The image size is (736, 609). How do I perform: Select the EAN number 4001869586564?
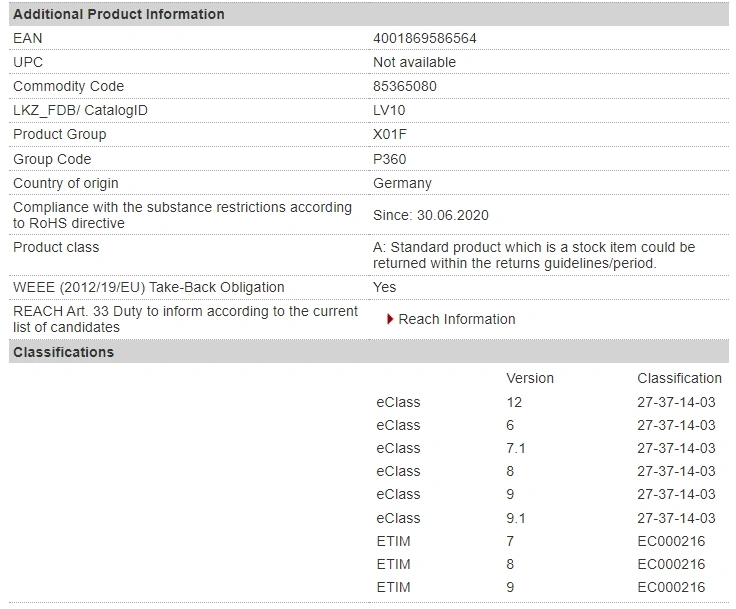(425, 38)
